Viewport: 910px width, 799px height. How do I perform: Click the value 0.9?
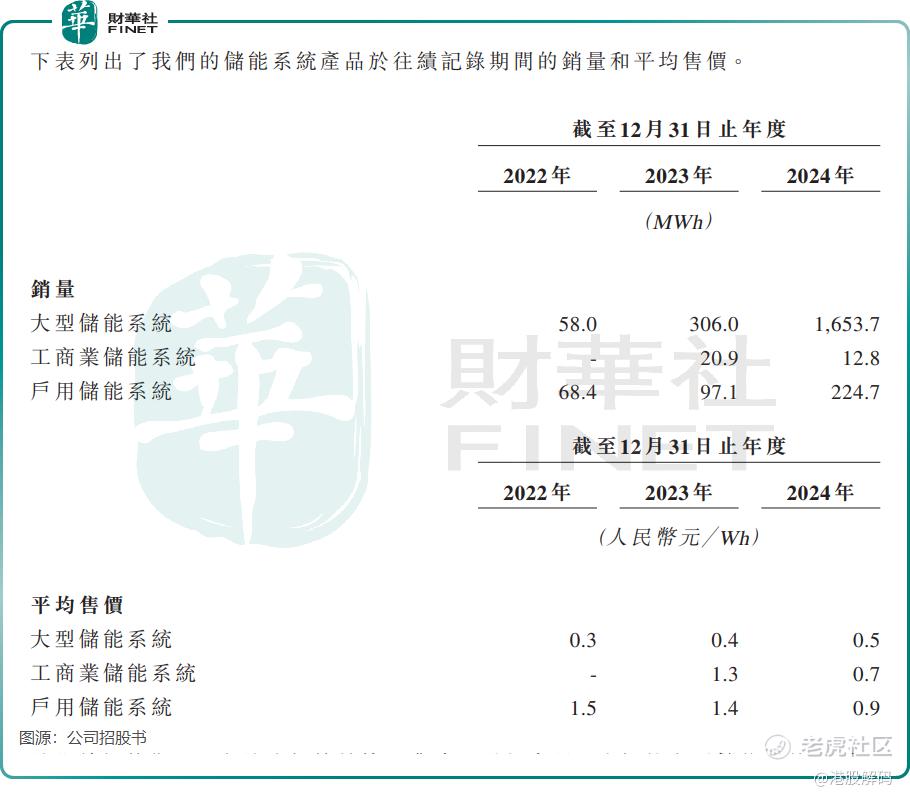tap(866, 708)
